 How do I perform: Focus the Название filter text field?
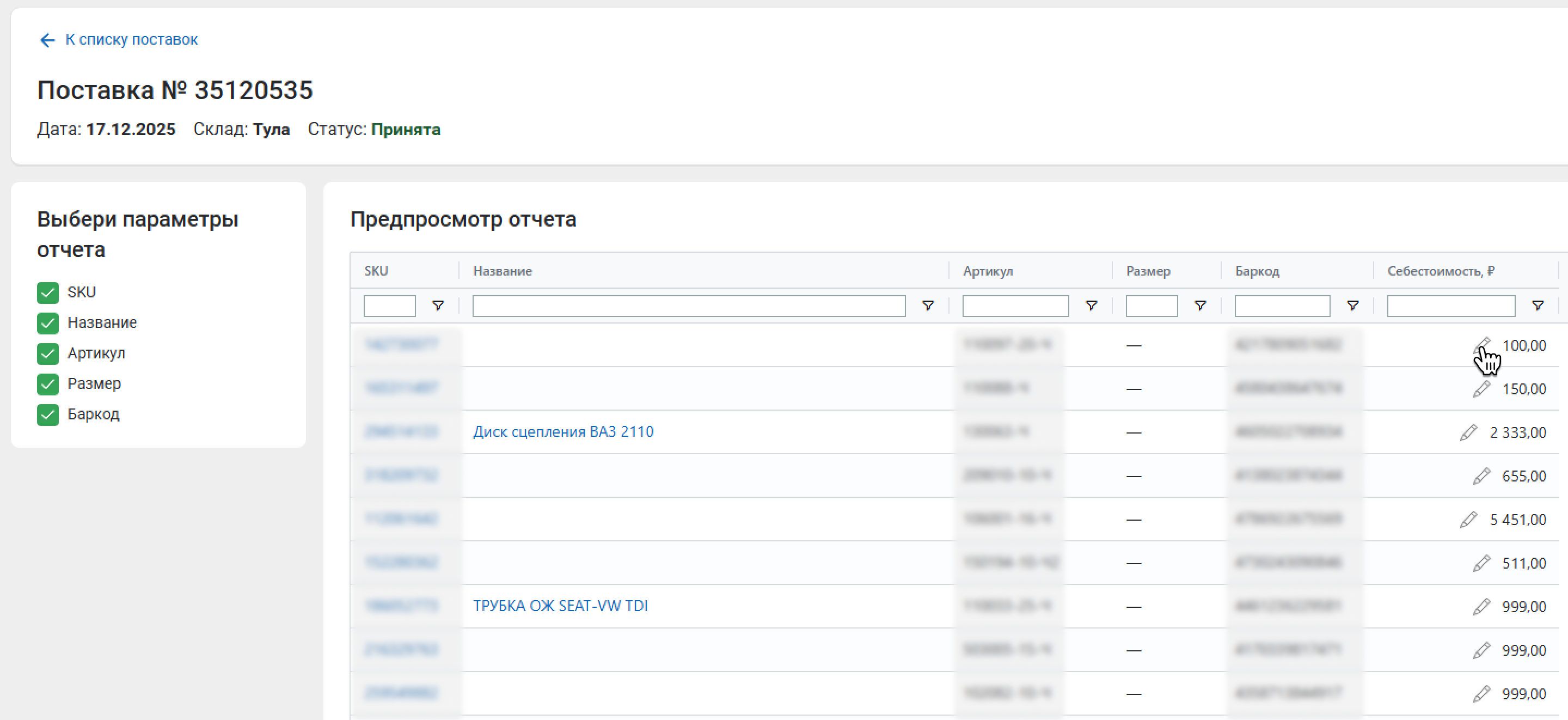tap(688, 306)
